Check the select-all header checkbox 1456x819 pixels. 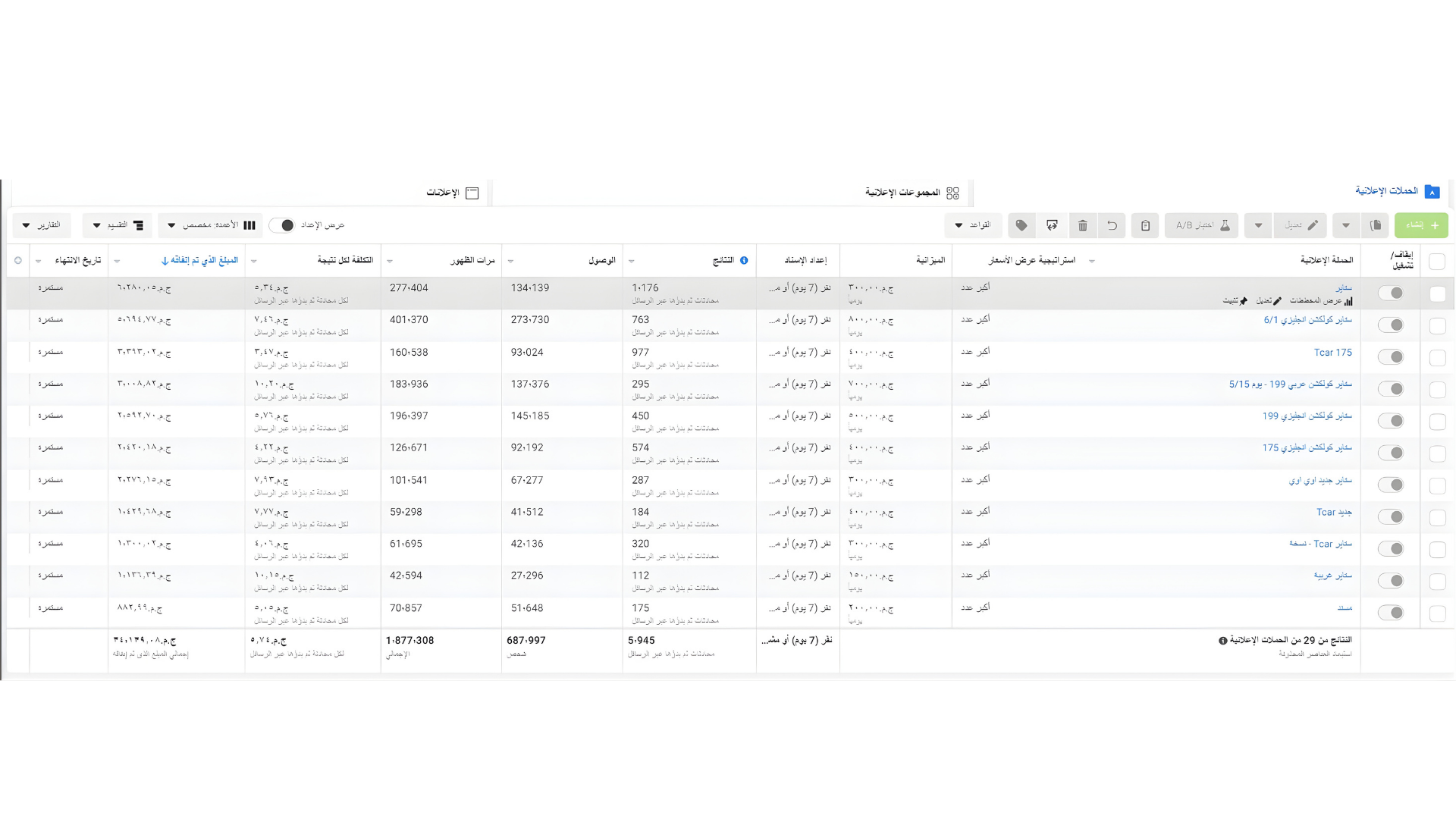[1436, 262]
